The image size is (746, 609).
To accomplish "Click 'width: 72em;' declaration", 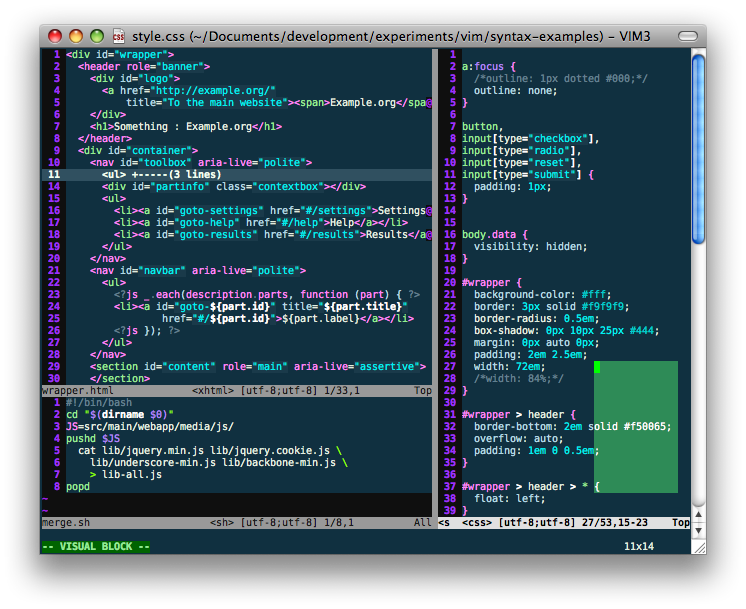I will 510,367.
